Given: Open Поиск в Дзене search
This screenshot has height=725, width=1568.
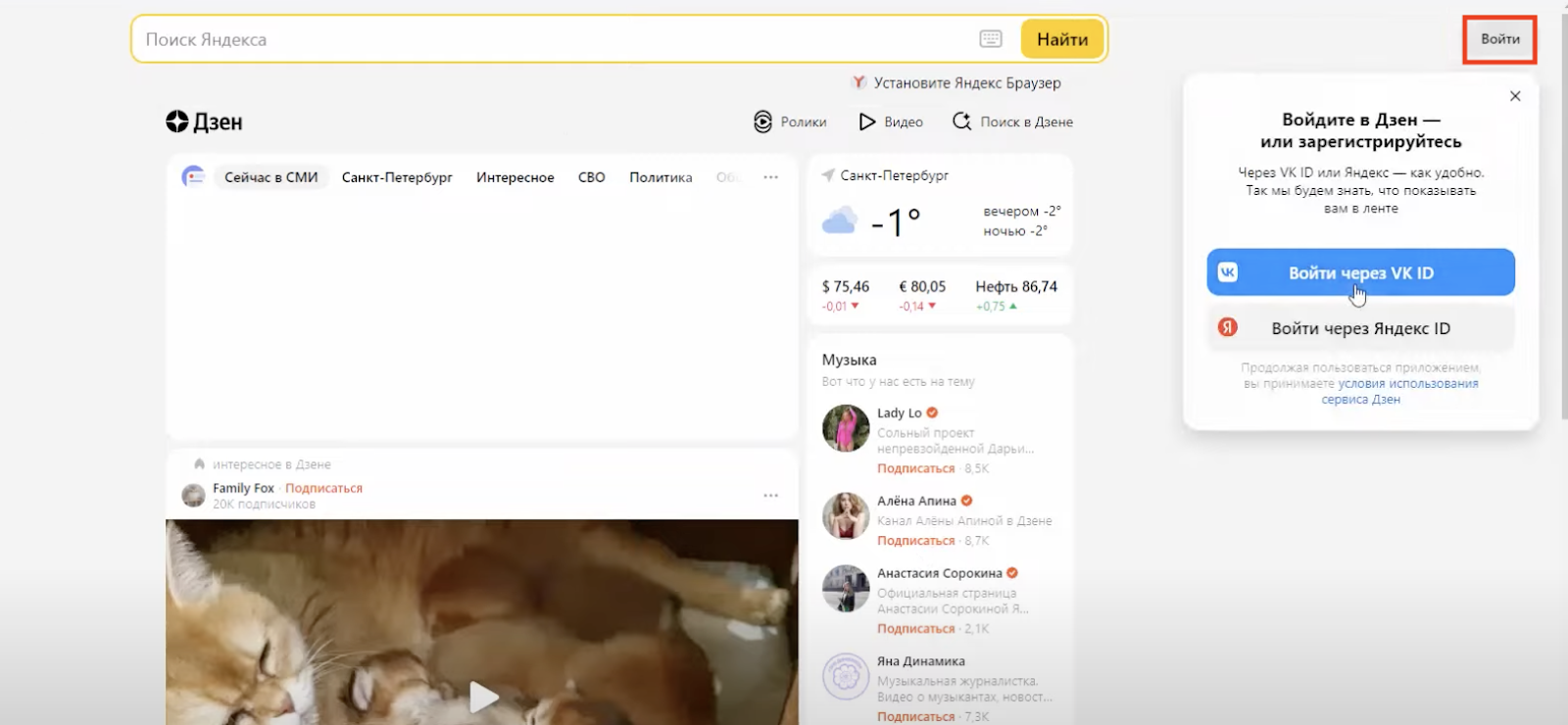Looking at the screenshot, I should pyautogui.click(x=1012, y=121).
